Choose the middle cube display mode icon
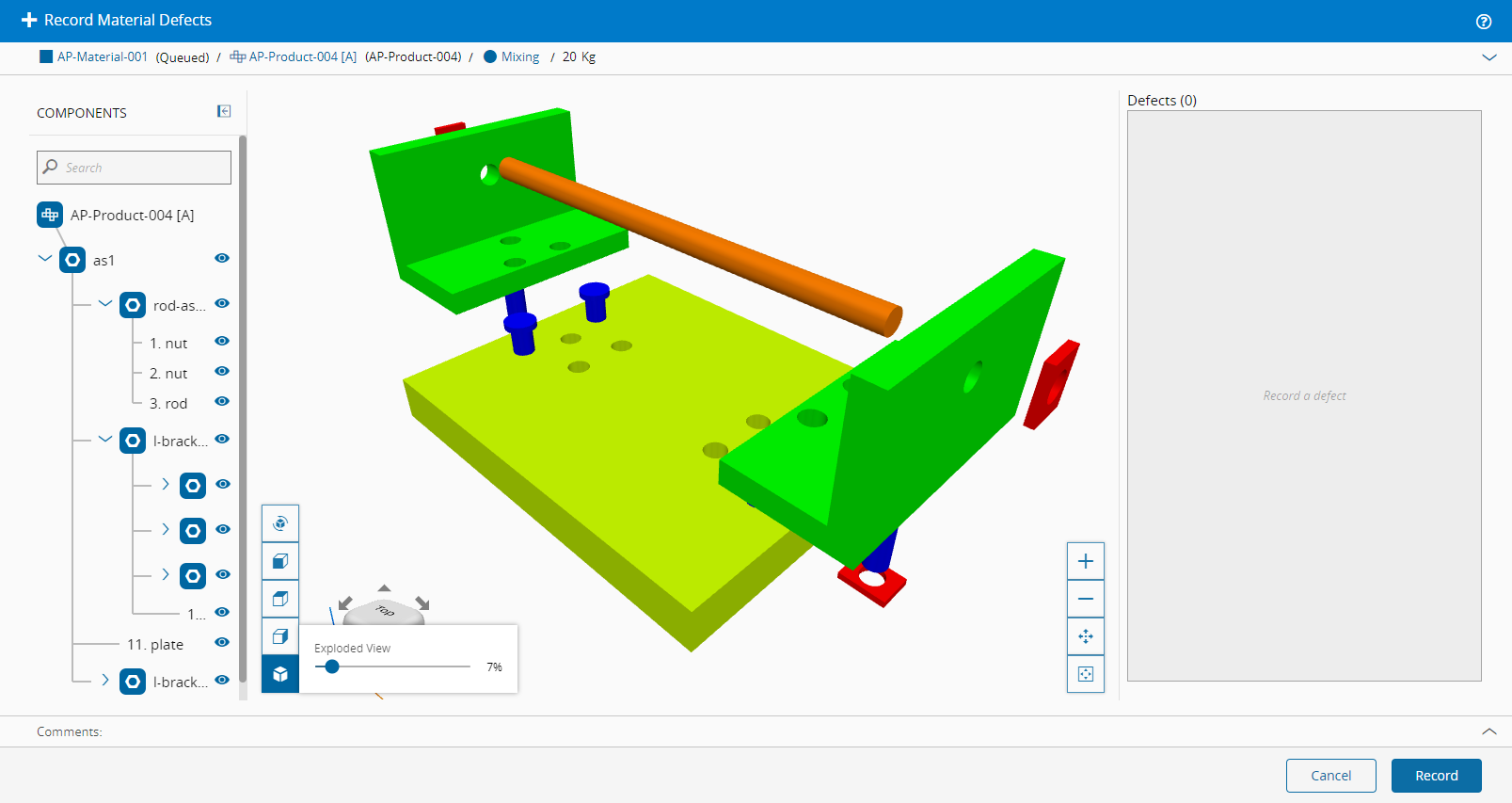The height and width of the screenshot is (803, 1512). (280, 599)
